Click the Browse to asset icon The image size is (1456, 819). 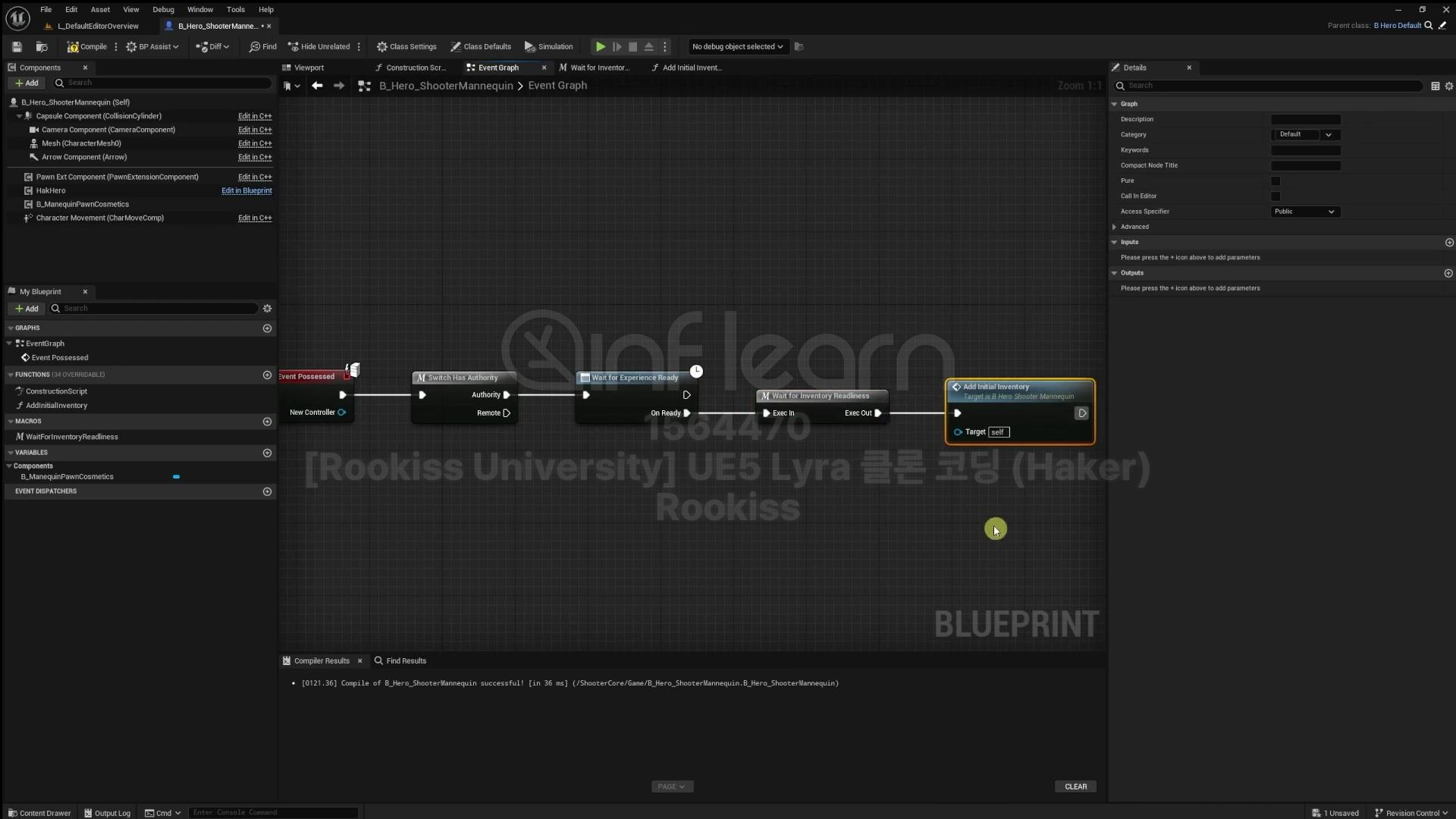[x=42, y=47]
